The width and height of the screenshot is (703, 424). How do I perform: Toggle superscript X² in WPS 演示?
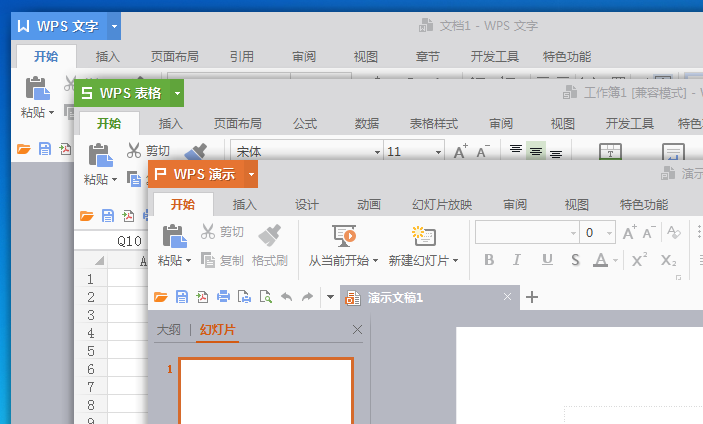coord(639,260)
